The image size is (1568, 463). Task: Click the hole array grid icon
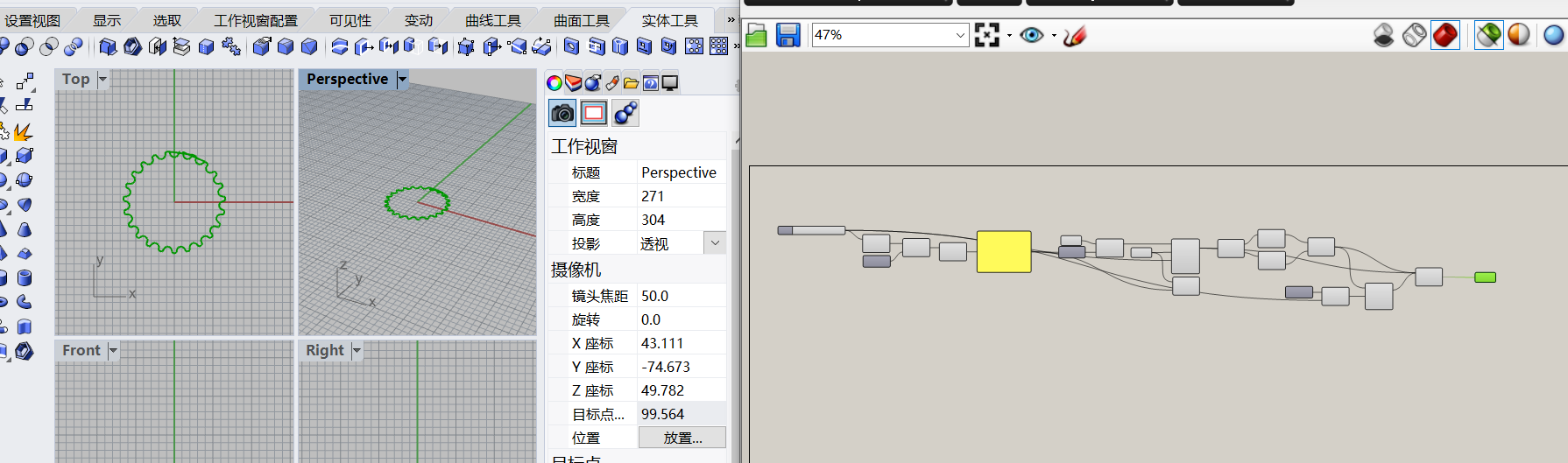718,46
